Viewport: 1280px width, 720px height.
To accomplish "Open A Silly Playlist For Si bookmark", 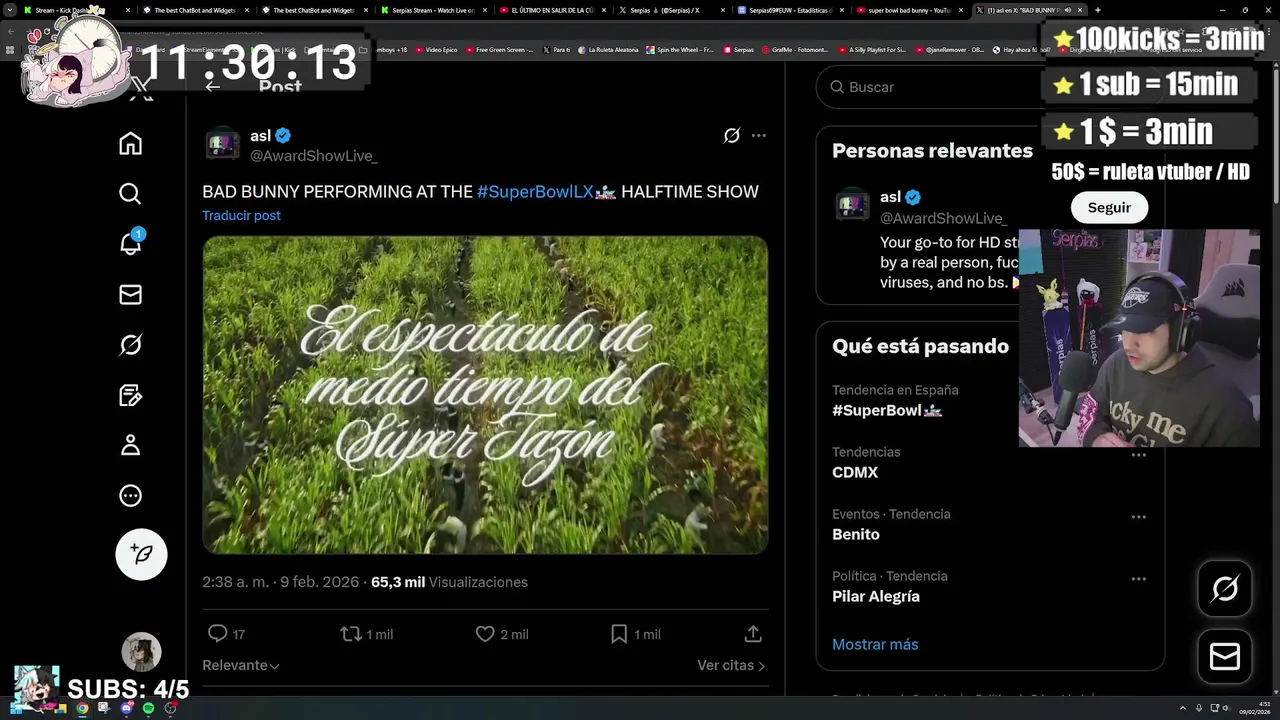I will [x=872, y=49].
